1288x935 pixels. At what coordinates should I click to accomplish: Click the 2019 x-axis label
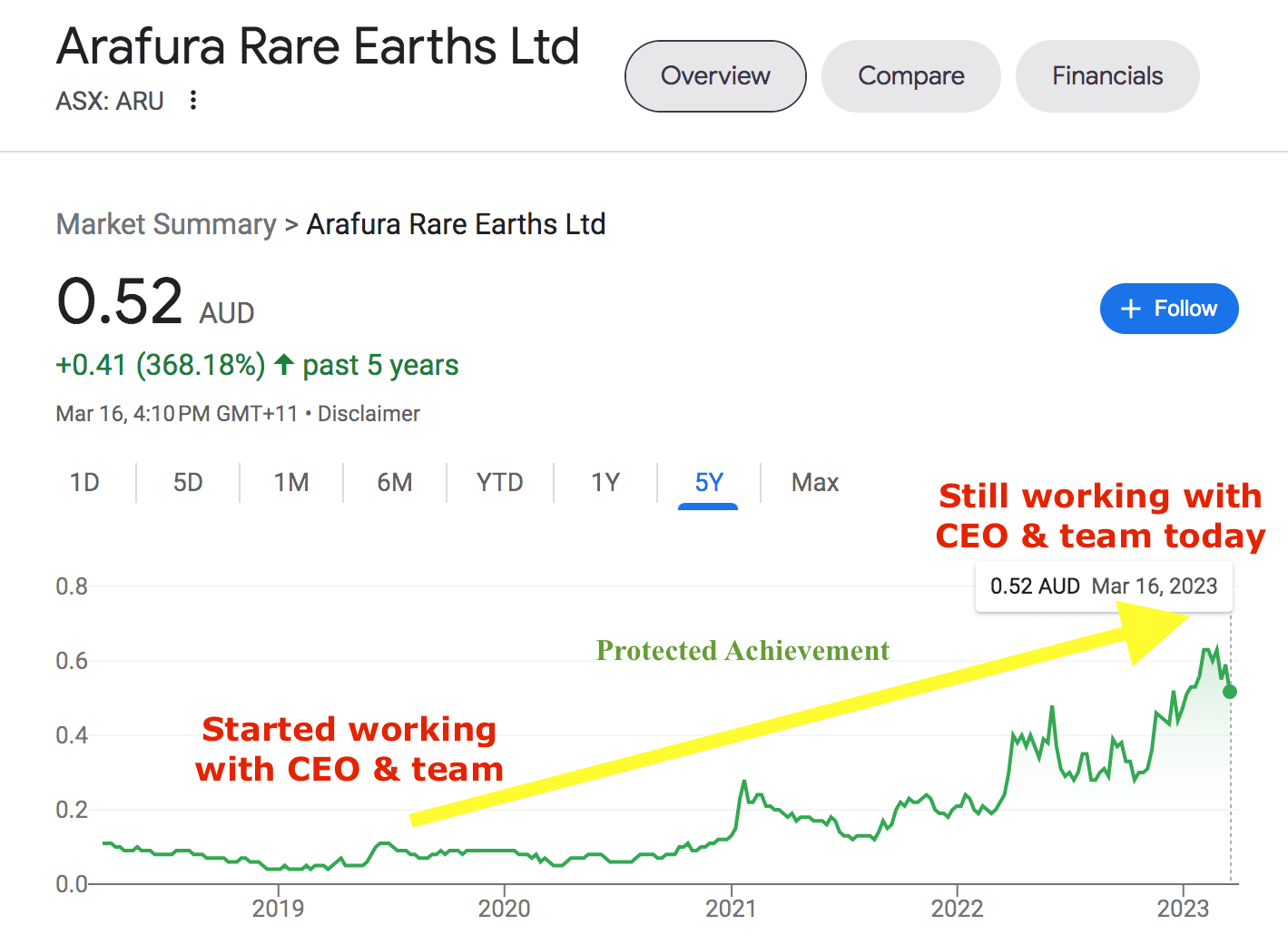[278, 908]
